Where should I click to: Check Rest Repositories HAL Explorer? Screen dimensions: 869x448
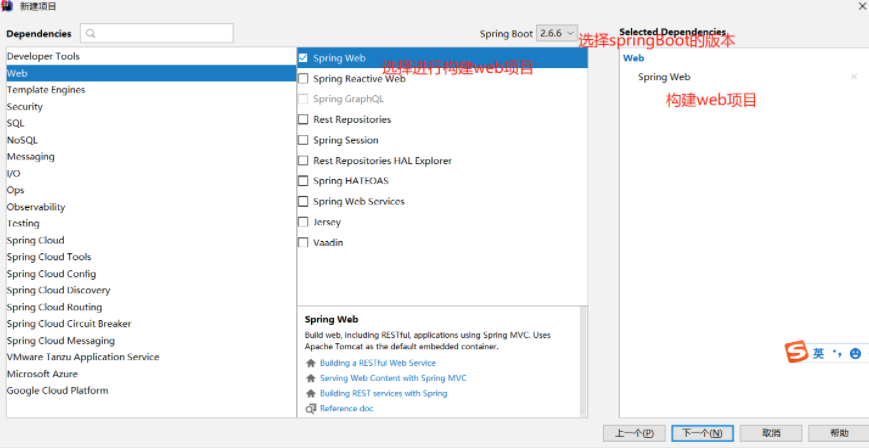303,160
